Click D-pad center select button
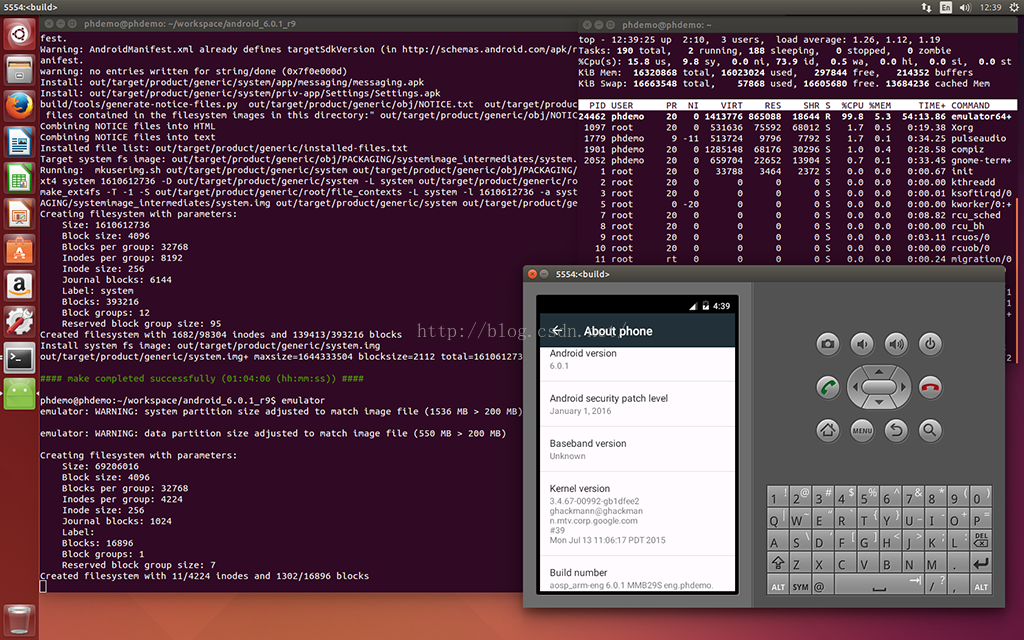The image size is (1024, 640). click(x=879, y=387)
